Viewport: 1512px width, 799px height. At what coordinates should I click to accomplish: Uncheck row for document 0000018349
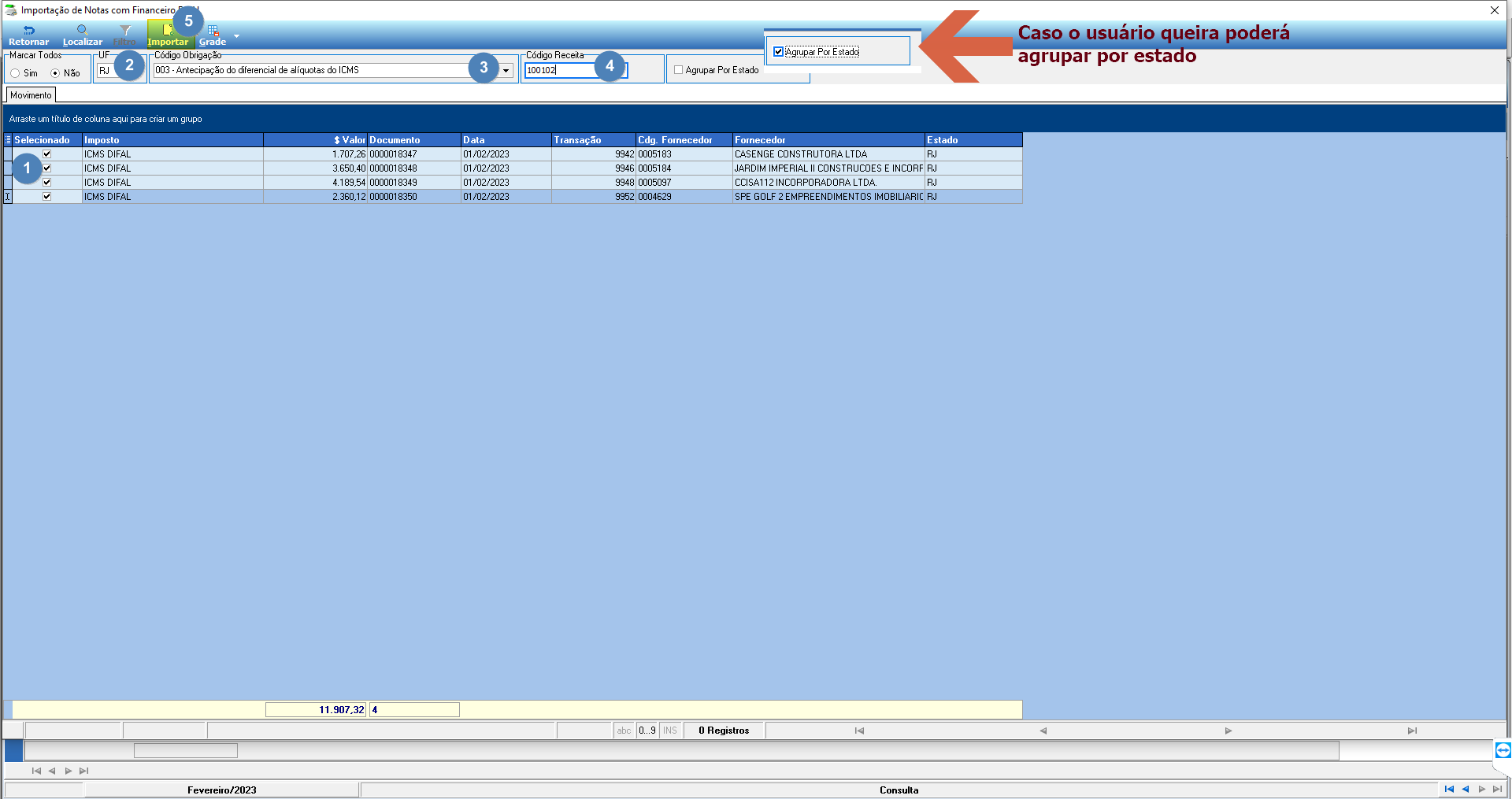pos(46,183)
